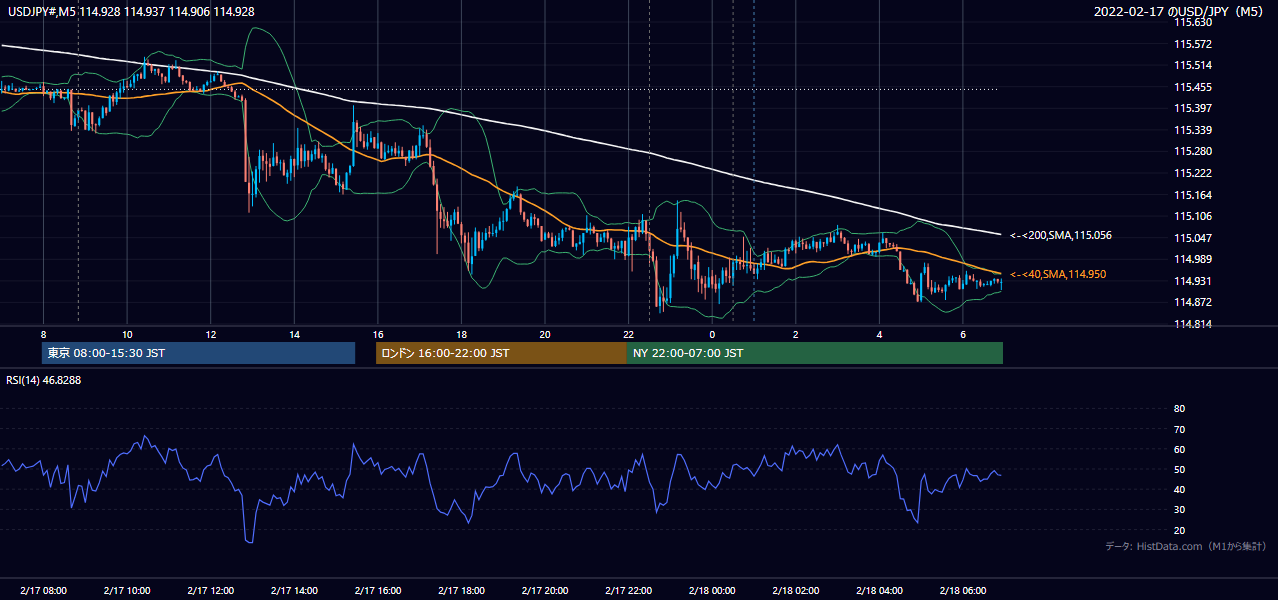Click the 2/18 06:00 date label

pyautogui.click(x=963, y=591)
